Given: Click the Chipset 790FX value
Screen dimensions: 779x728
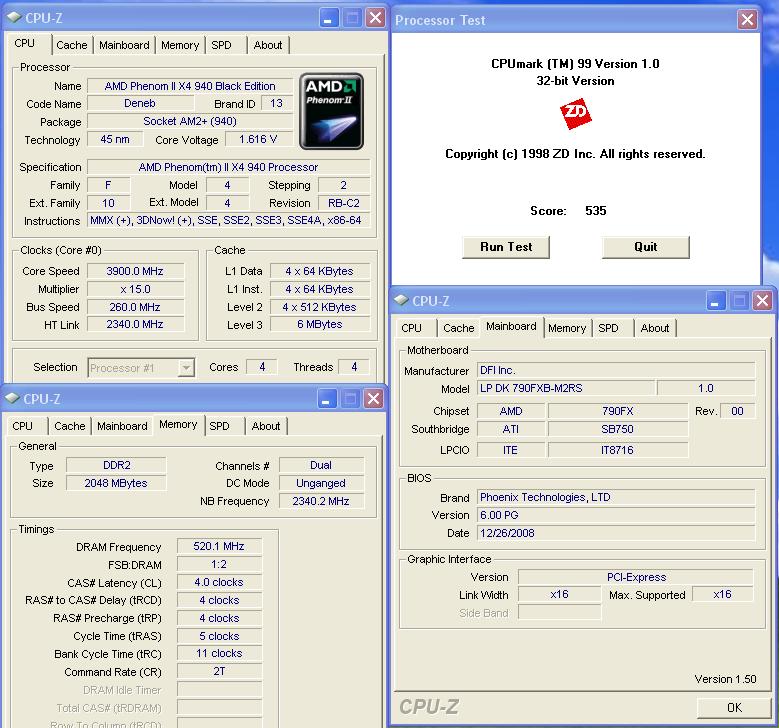Looking at the screenshot, I should (618, 411).
